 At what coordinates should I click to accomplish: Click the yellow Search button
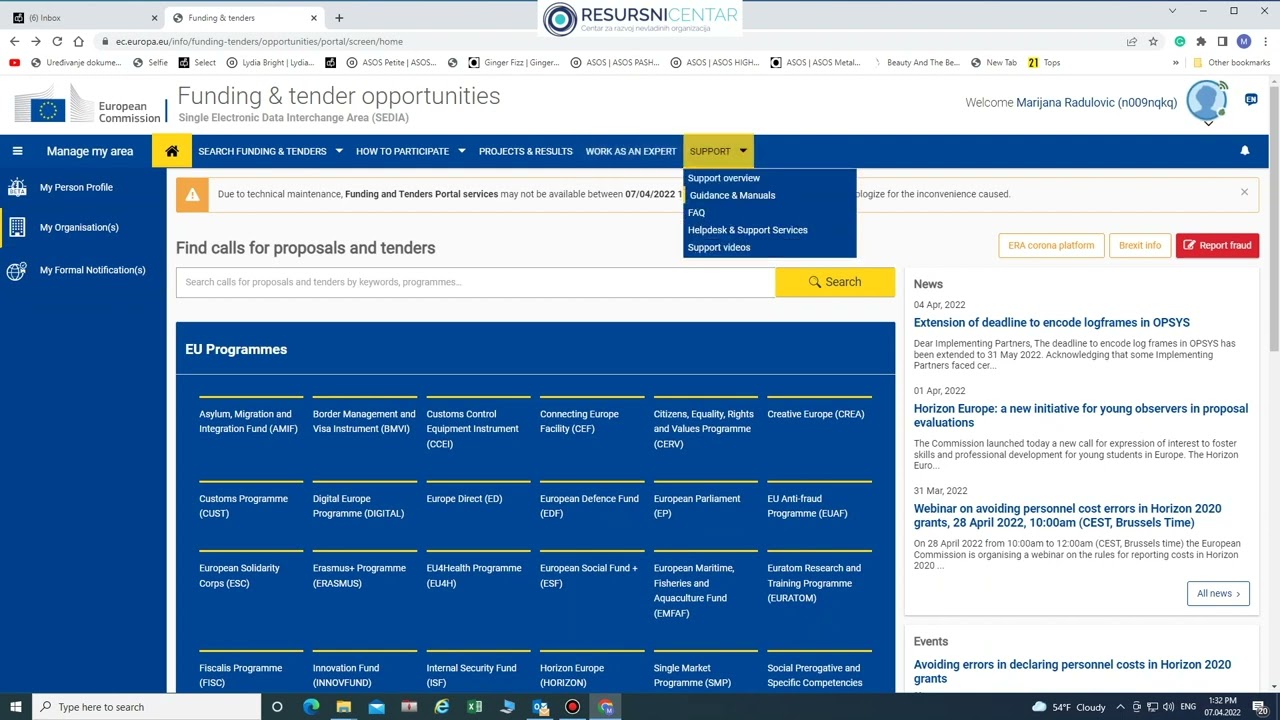835,282
